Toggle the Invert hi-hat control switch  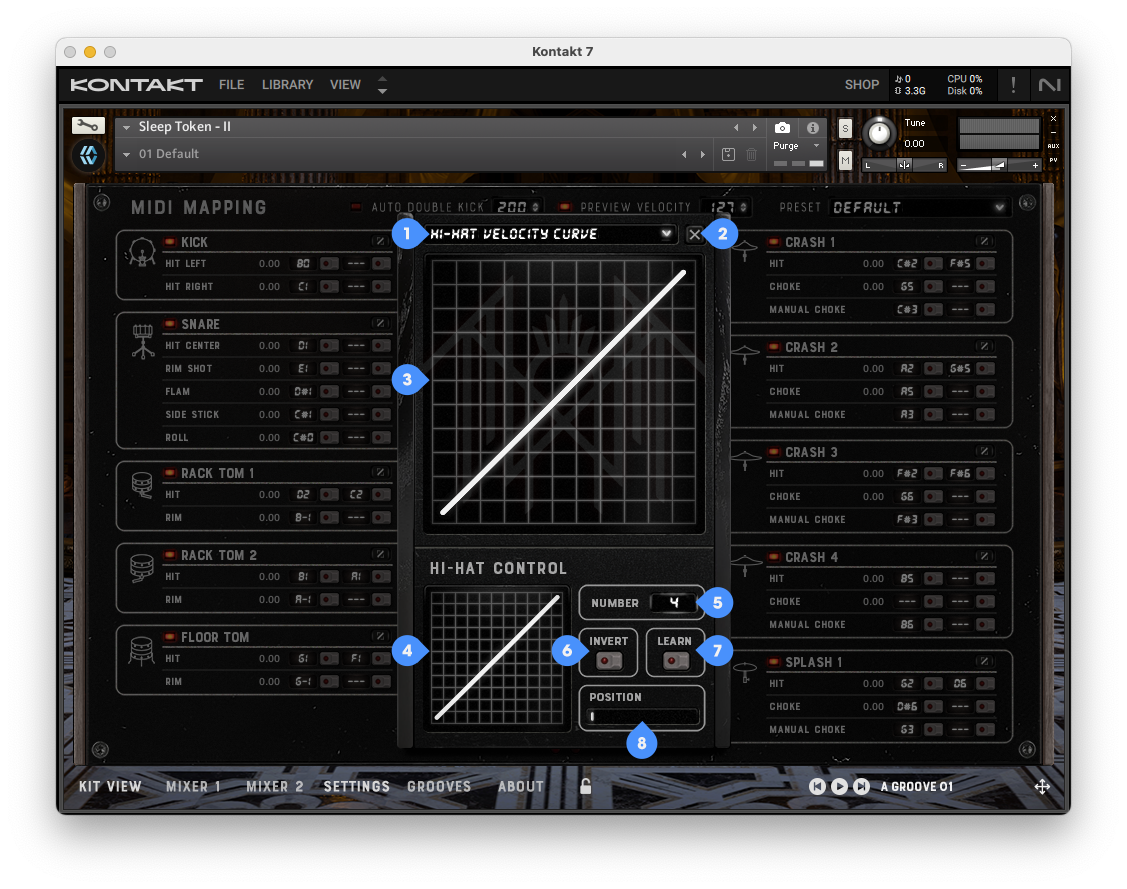pos(608,661)
